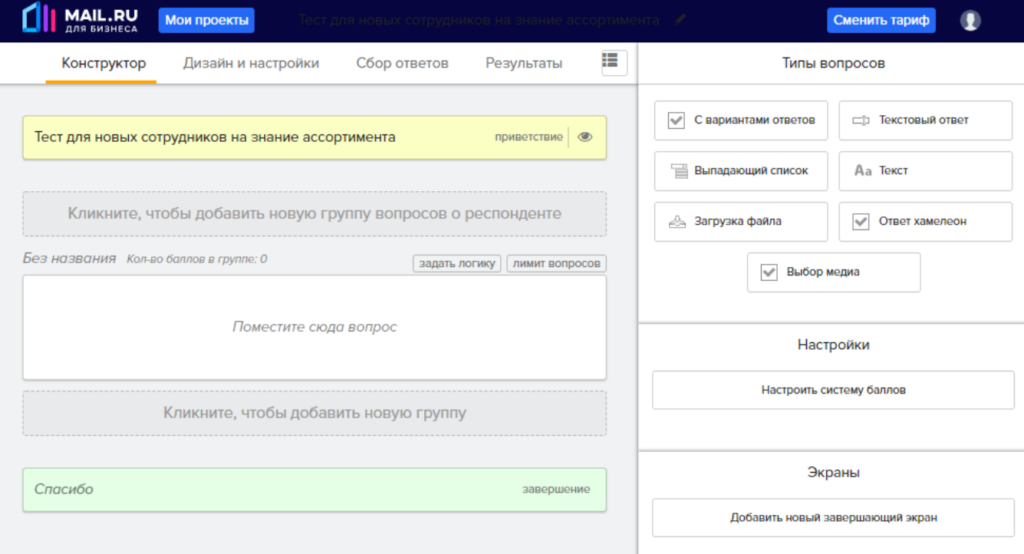This screenshot has height=554, width=1024.
Task: Select the Текст block type
Action: point(925,170)
